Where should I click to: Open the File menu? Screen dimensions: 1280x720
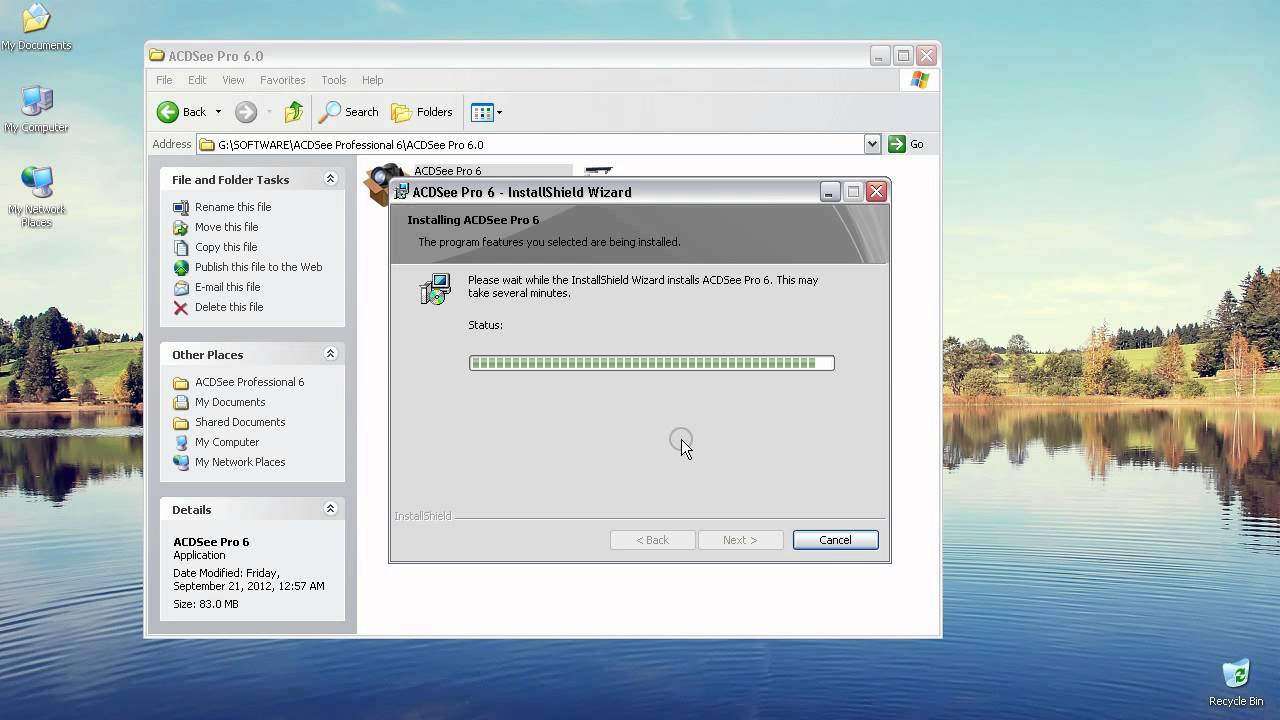164,80
